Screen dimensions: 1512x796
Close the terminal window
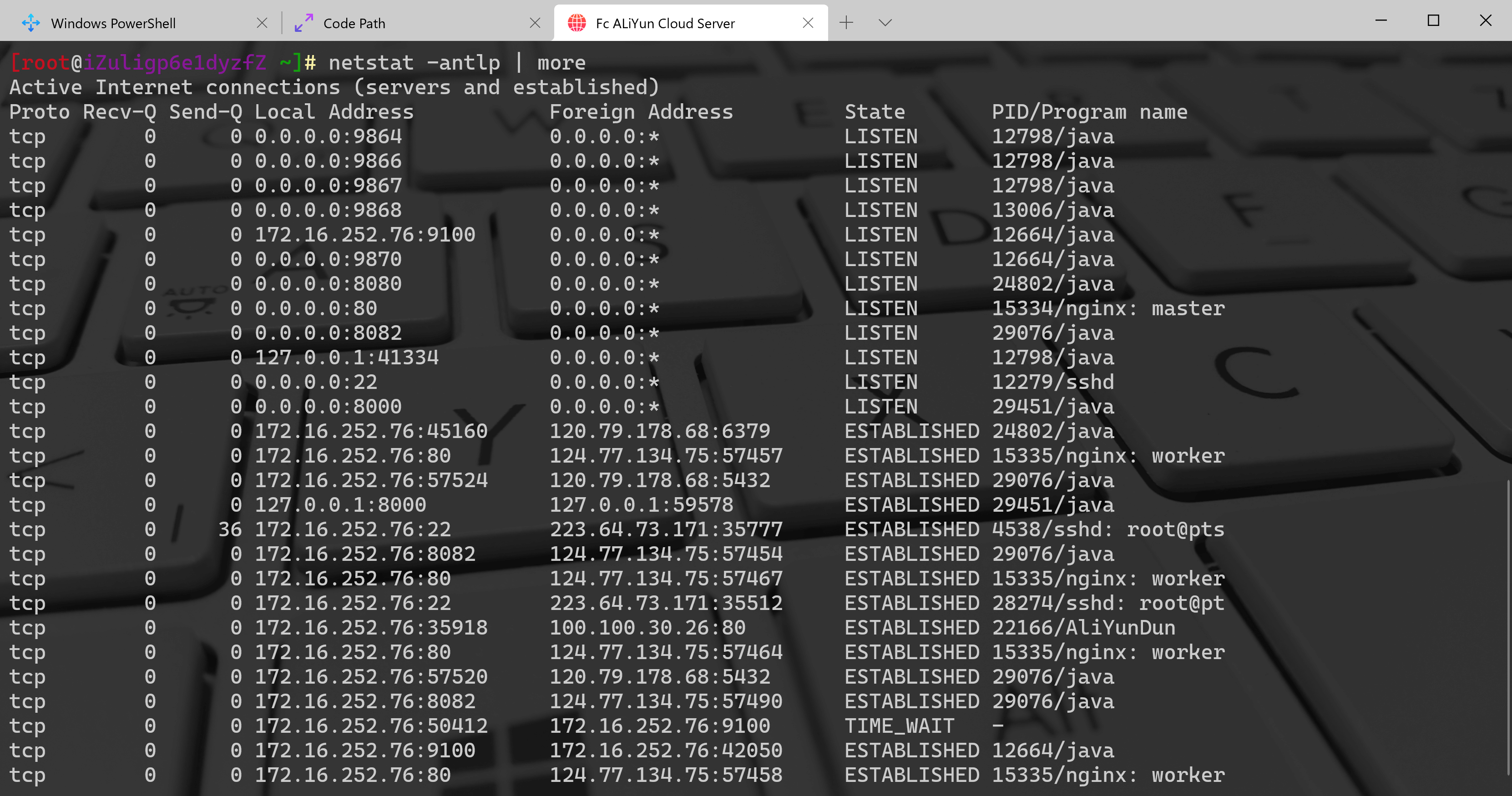pos(1486,20)
